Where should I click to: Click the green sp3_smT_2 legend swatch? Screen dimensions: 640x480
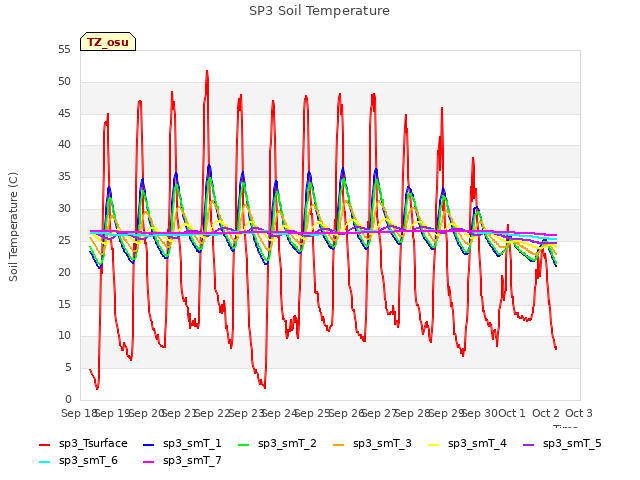244,444
